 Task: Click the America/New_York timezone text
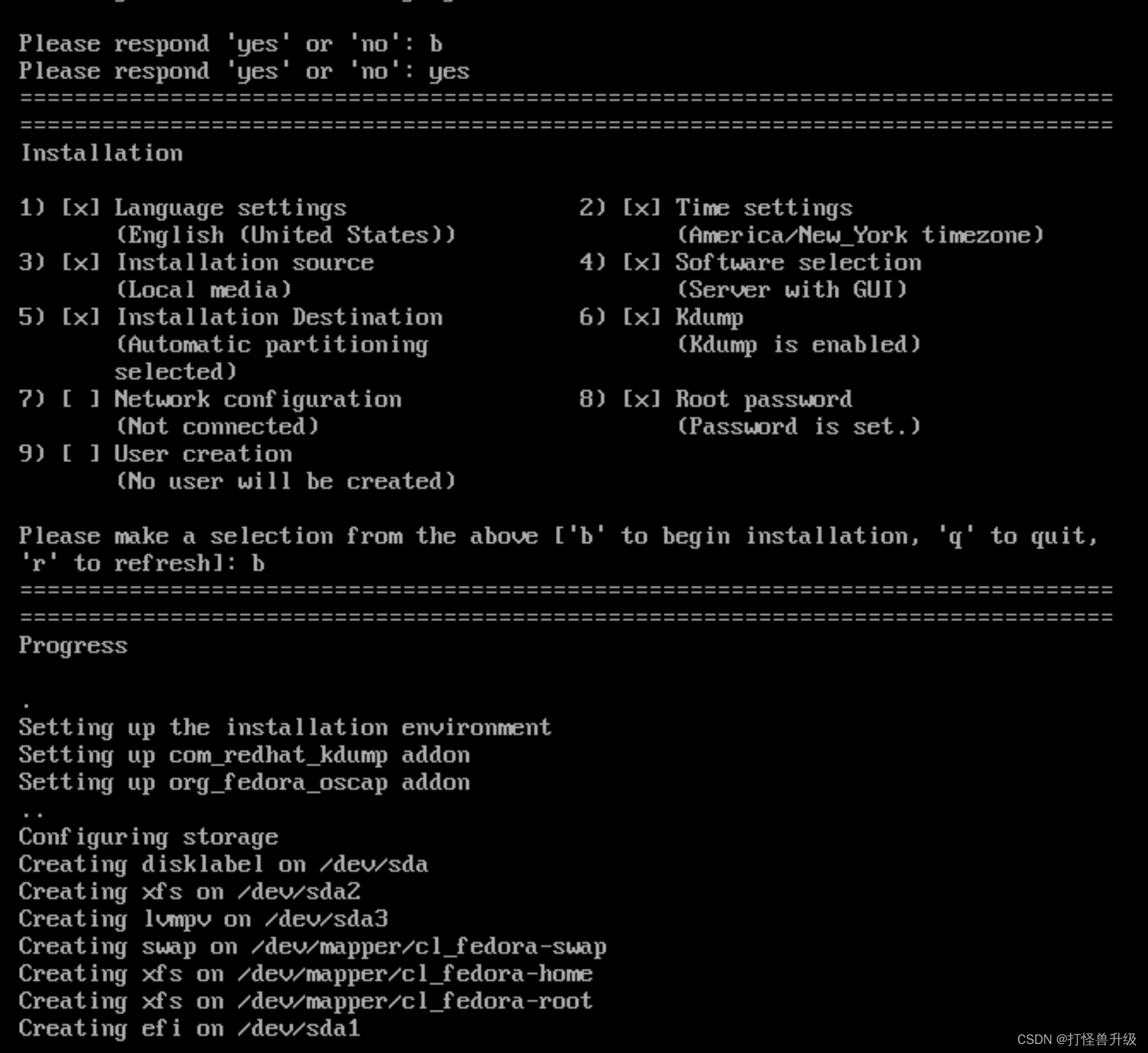(x=860, y=235)
